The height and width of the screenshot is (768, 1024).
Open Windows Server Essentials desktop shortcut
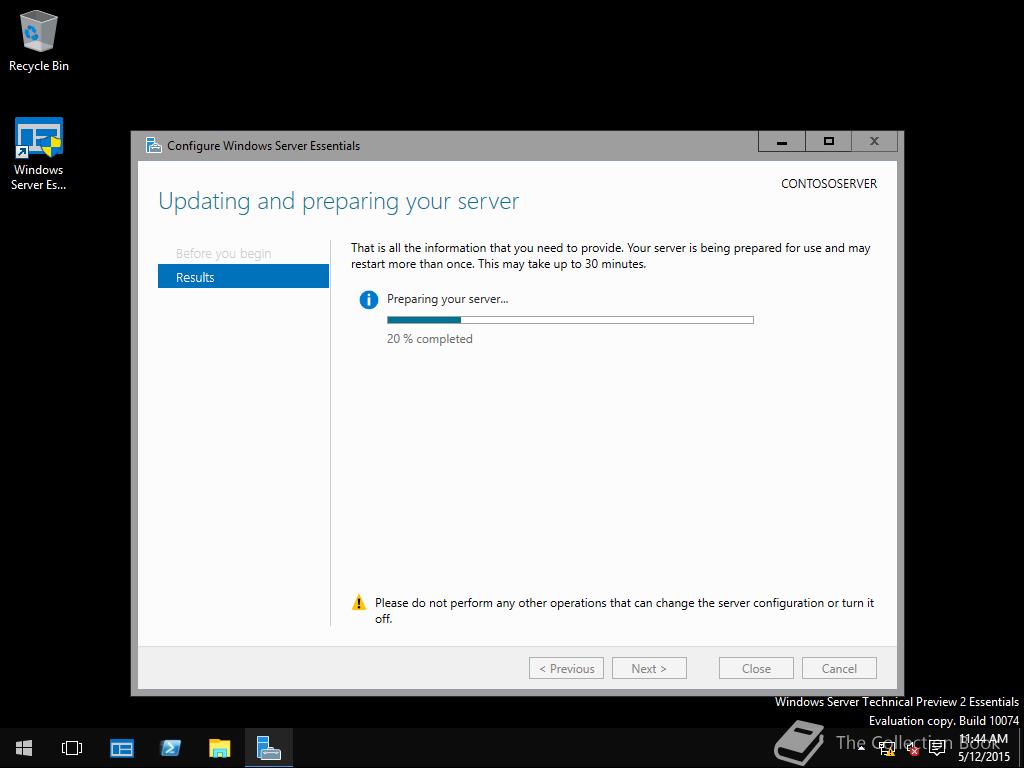pyautogui.click(x=39, y=154)
